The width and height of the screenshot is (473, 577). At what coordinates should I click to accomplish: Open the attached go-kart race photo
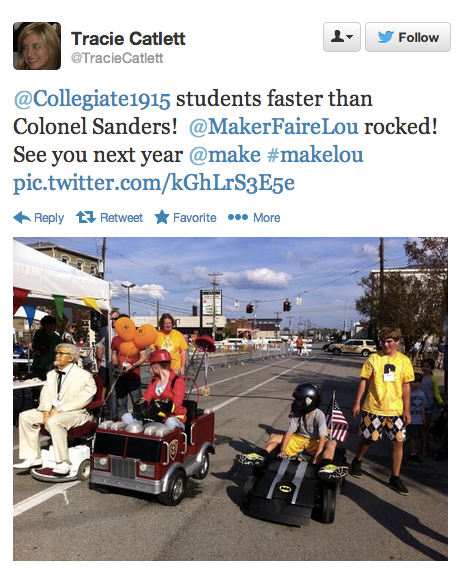(230, 399)
